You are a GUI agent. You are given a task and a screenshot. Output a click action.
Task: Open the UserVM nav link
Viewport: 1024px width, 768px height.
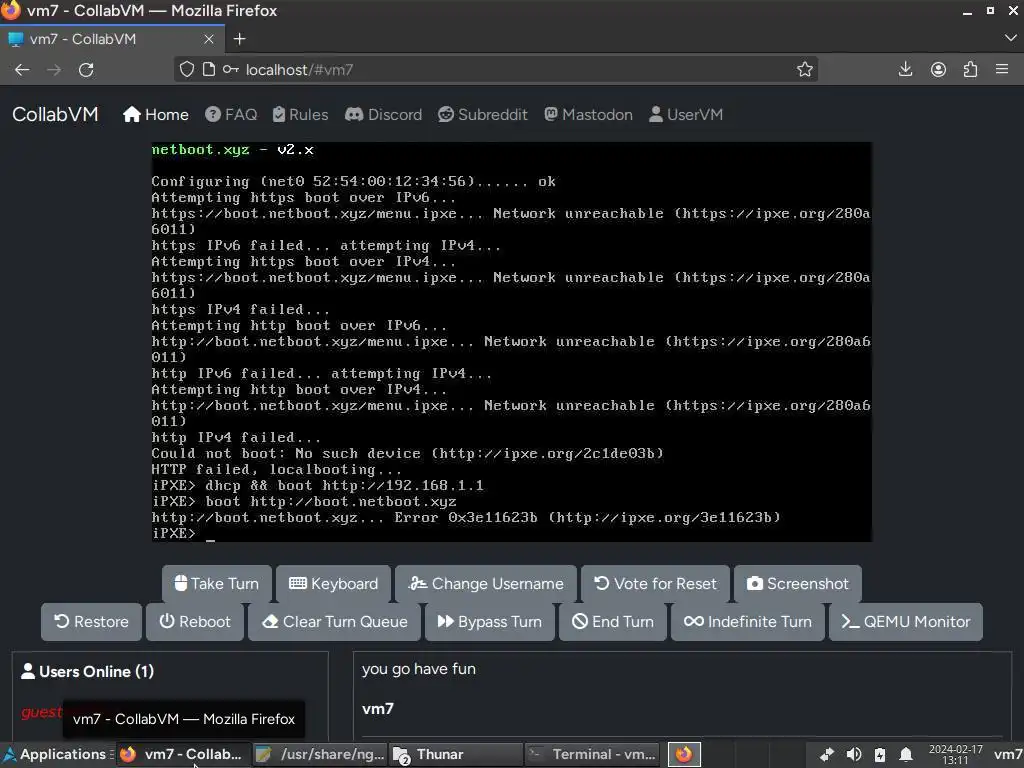[x=686, y=115]
